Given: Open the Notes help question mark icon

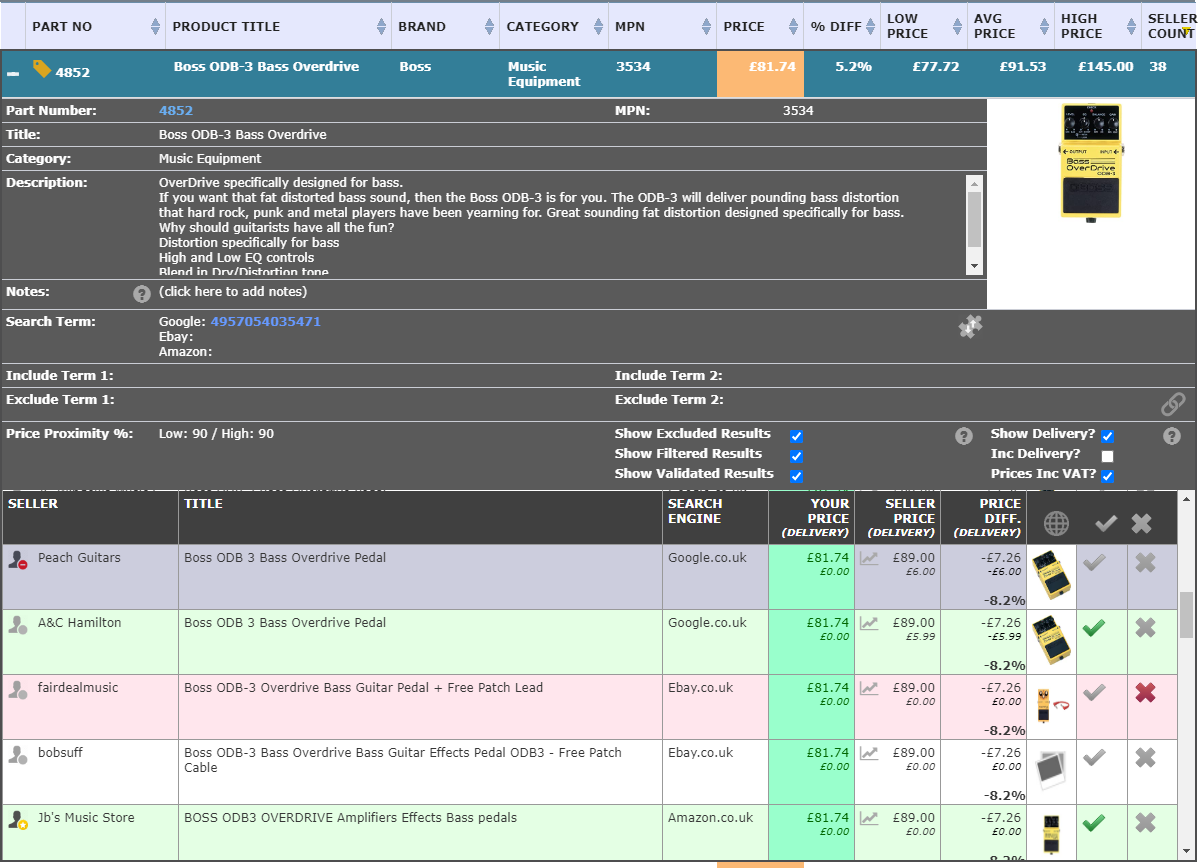Looking at the screenshot, I should (x=142, y=294).
